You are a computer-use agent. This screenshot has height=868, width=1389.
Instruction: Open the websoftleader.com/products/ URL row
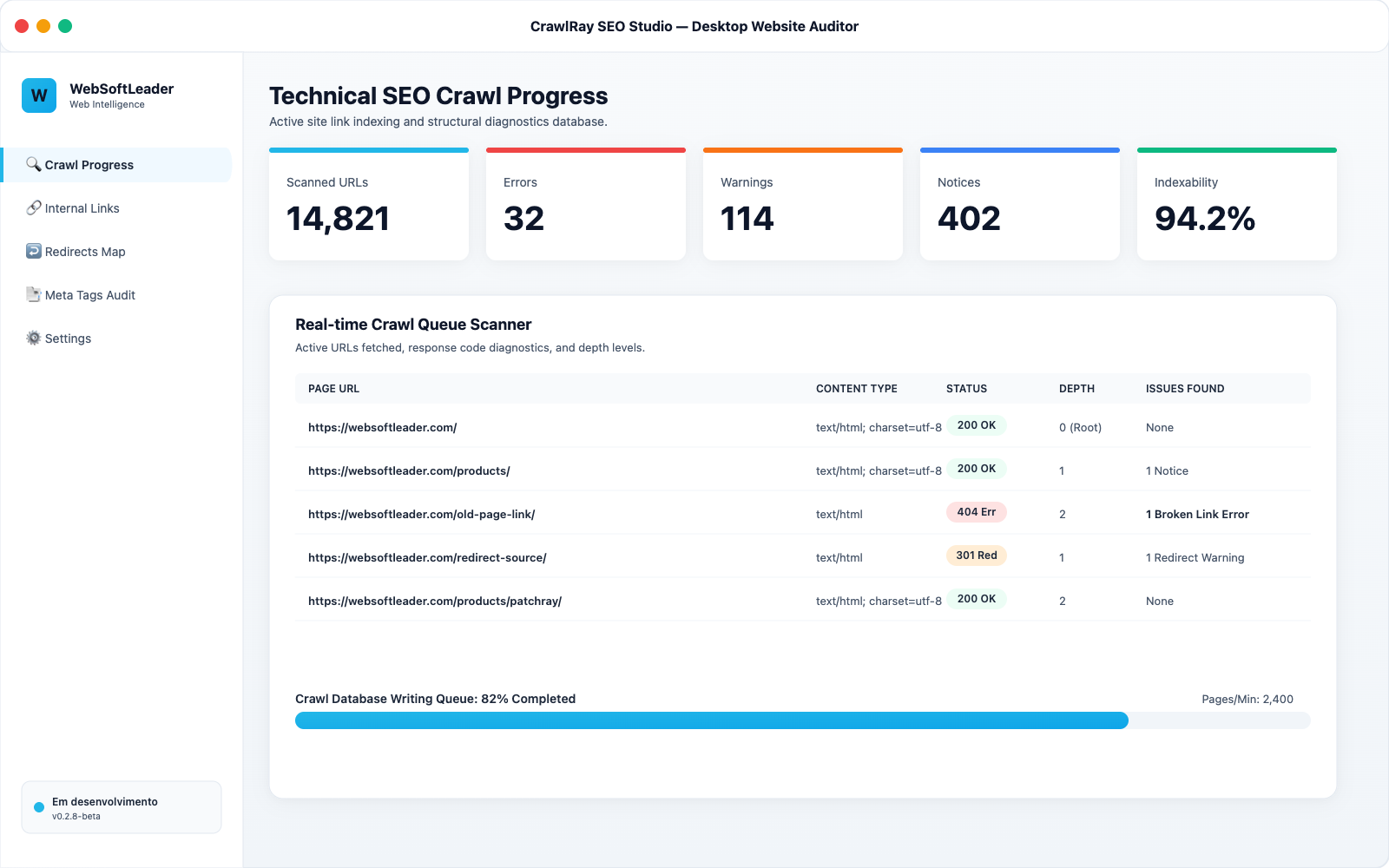803,470
